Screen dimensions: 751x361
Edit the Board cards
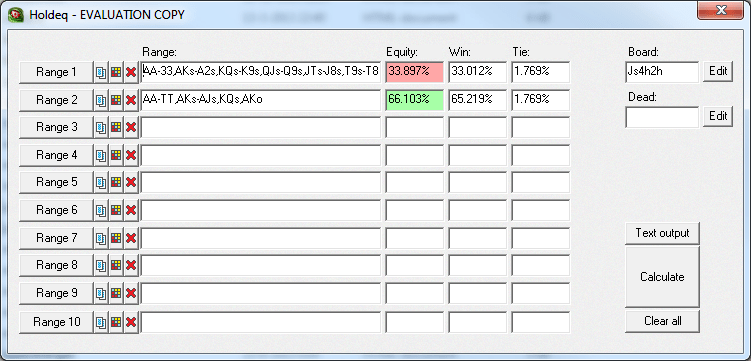pos(718,72)
